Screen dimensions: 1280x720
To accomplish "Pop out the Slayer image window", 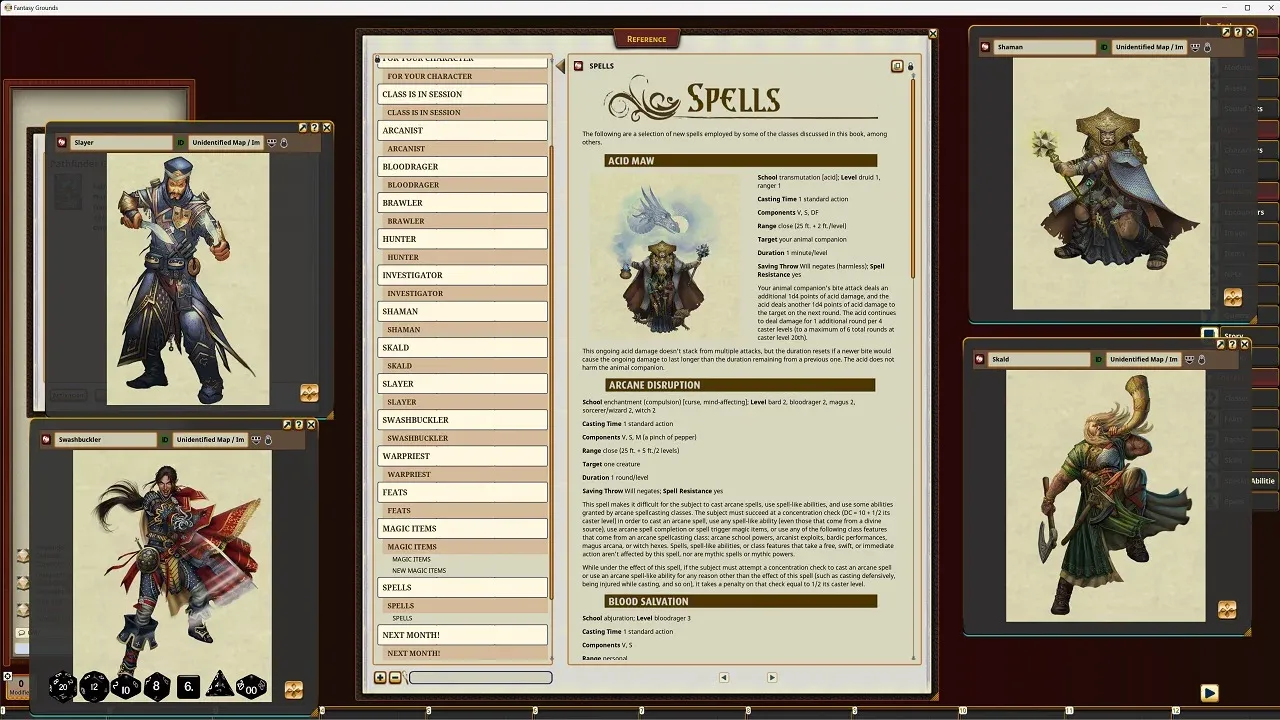I will (x=303, y=128).
